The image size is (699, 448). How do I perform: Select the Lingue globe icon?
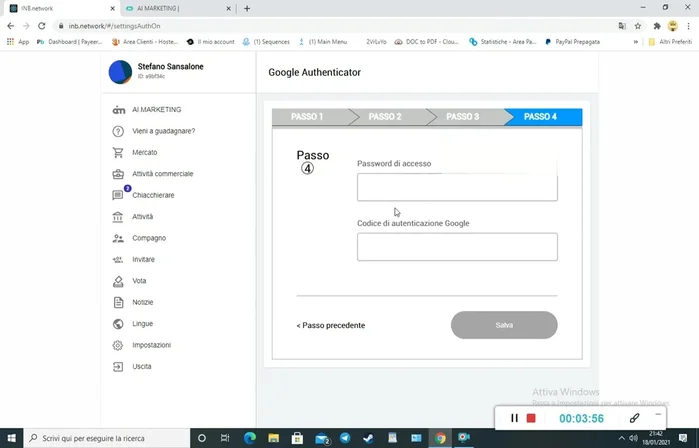point(119,324)
